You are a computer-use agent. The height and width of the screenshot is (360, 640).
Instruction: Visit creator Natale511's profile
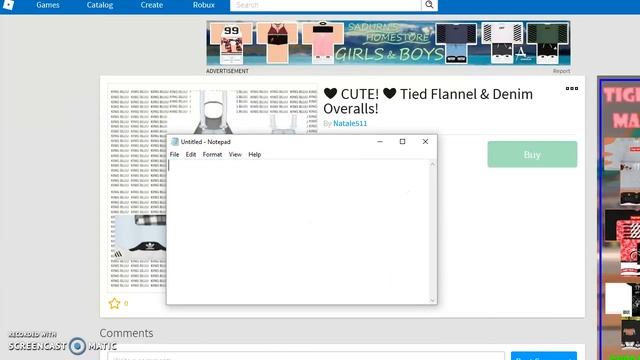pos(350,123)
